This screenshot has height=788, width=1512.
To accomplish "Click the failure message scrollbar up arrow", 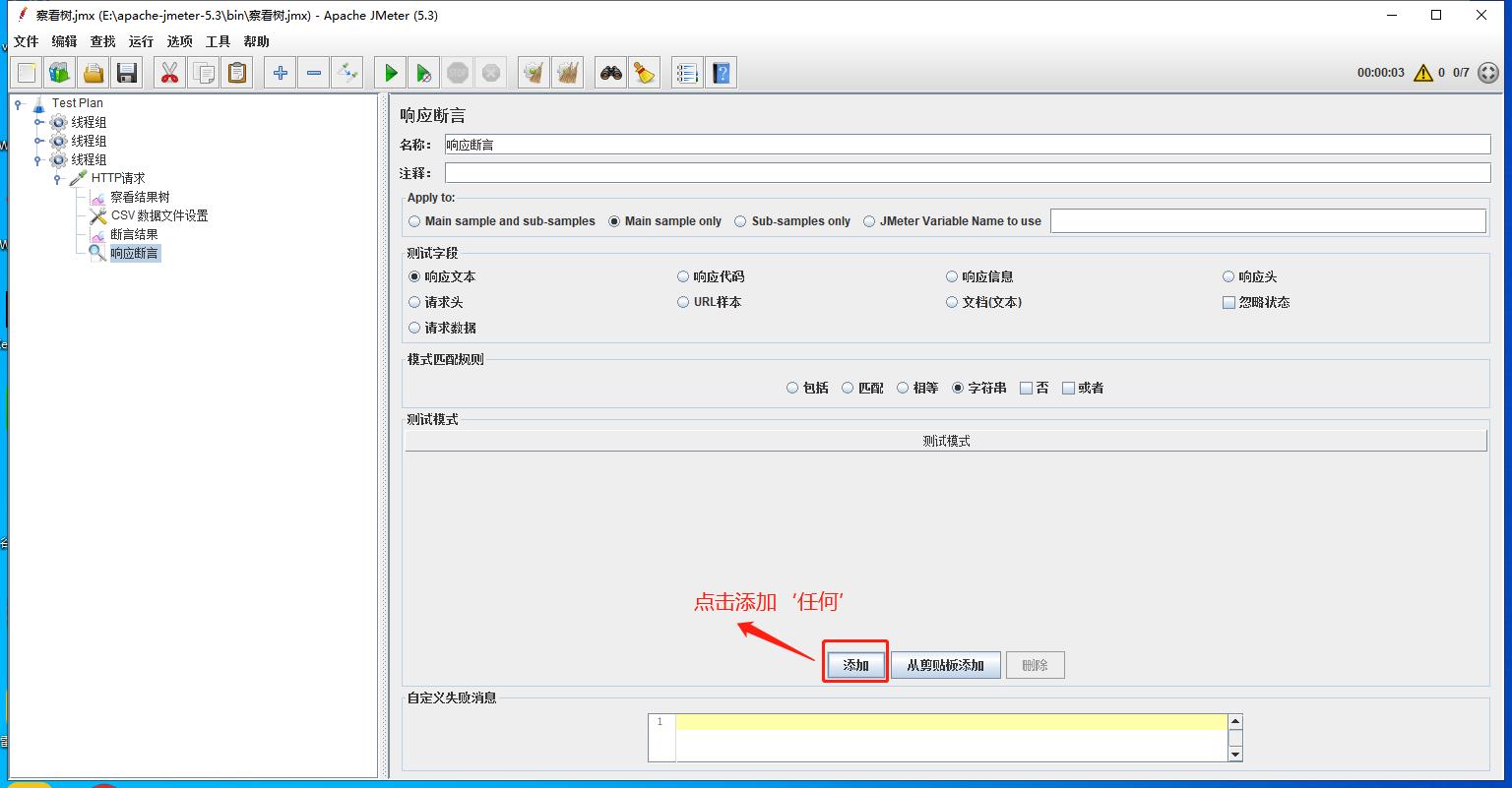I will click(x=1235, y=721).
